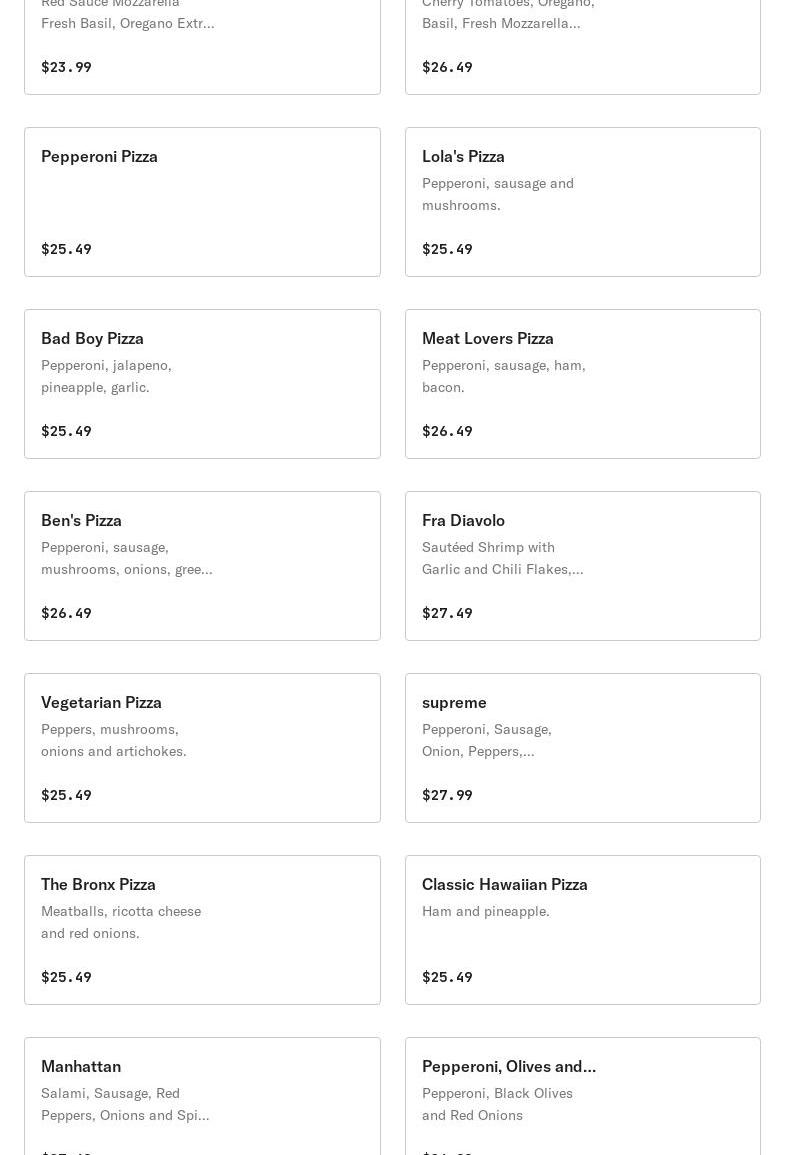
Task: Click Meat Lovers Pizza title text
Action: click(x=487, y=338)
